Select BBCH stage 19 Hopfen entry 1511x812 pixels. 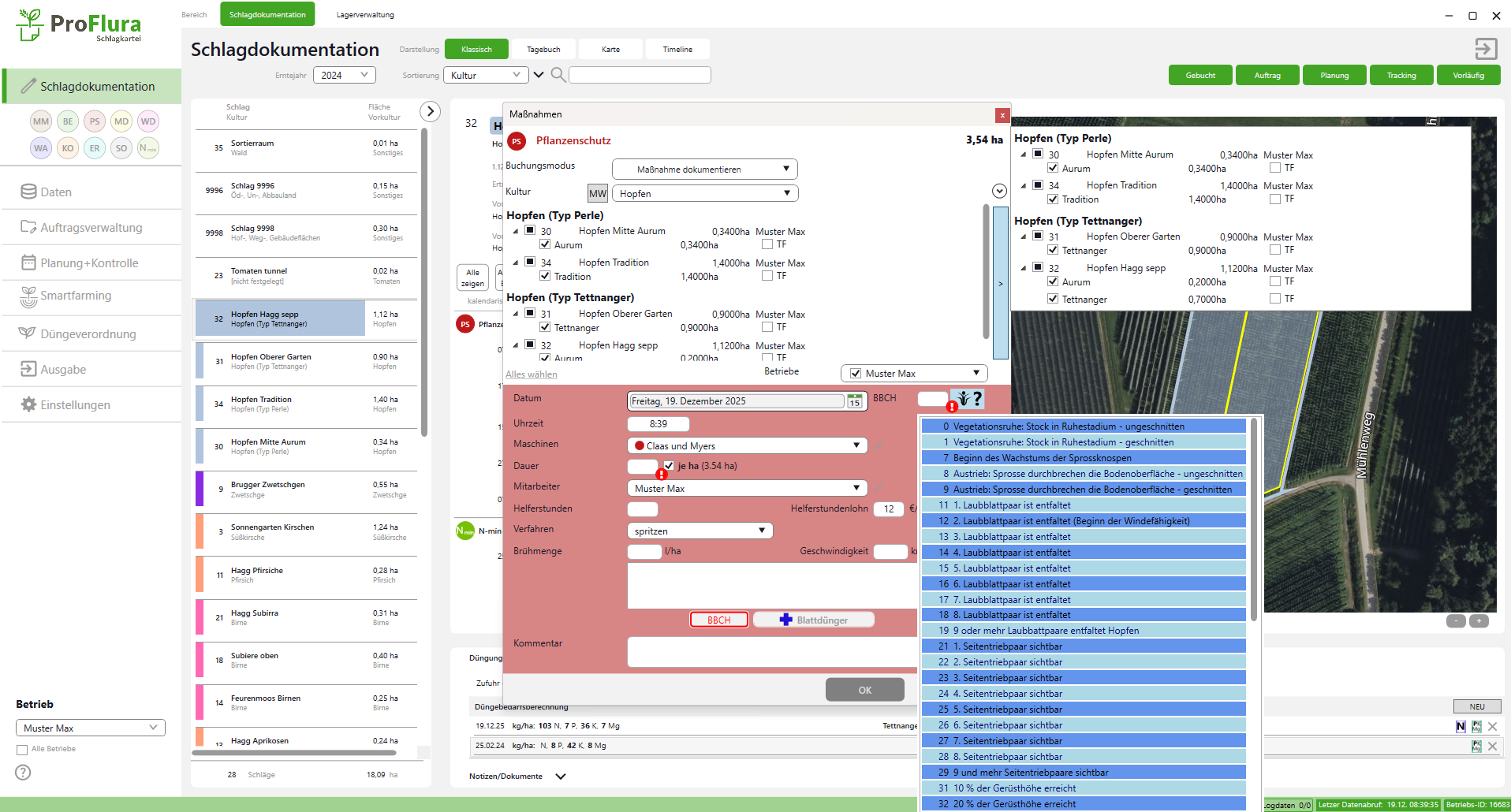[1083, 631]
